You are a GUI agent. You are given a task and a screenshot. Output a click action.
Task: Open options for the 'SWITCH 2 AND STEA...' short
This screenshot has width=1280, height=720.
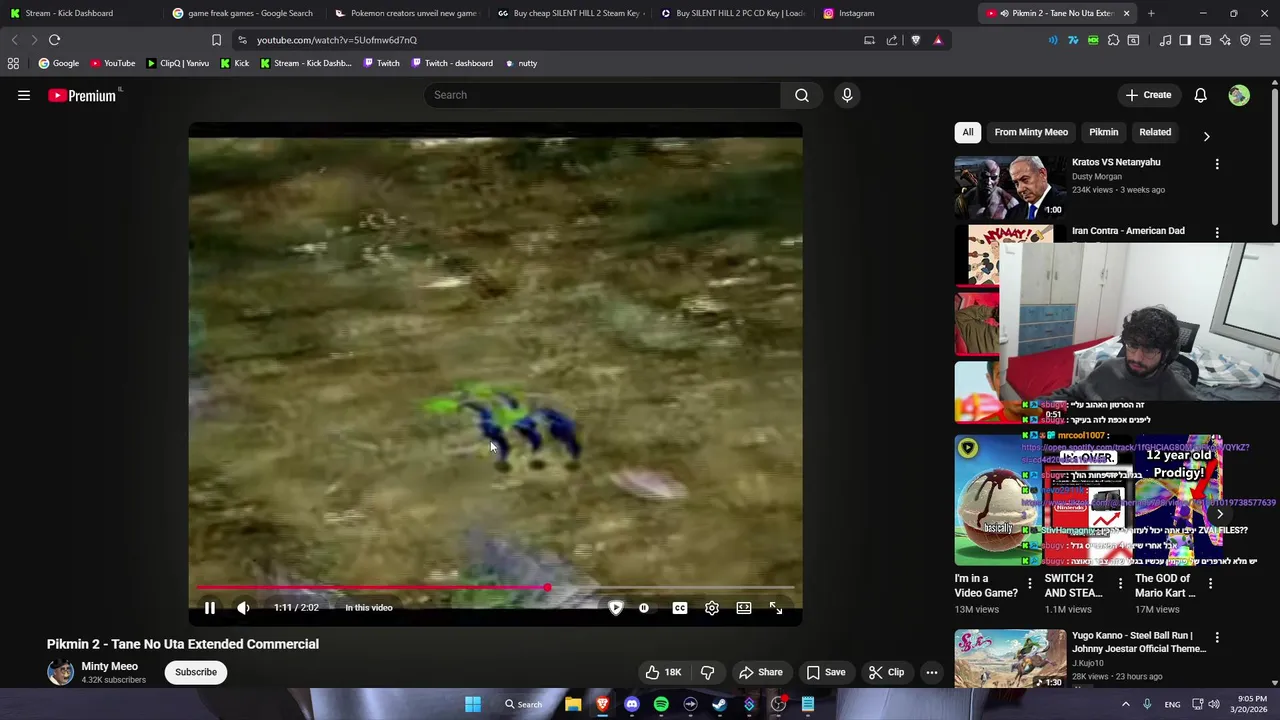(x=1120, y=583)
